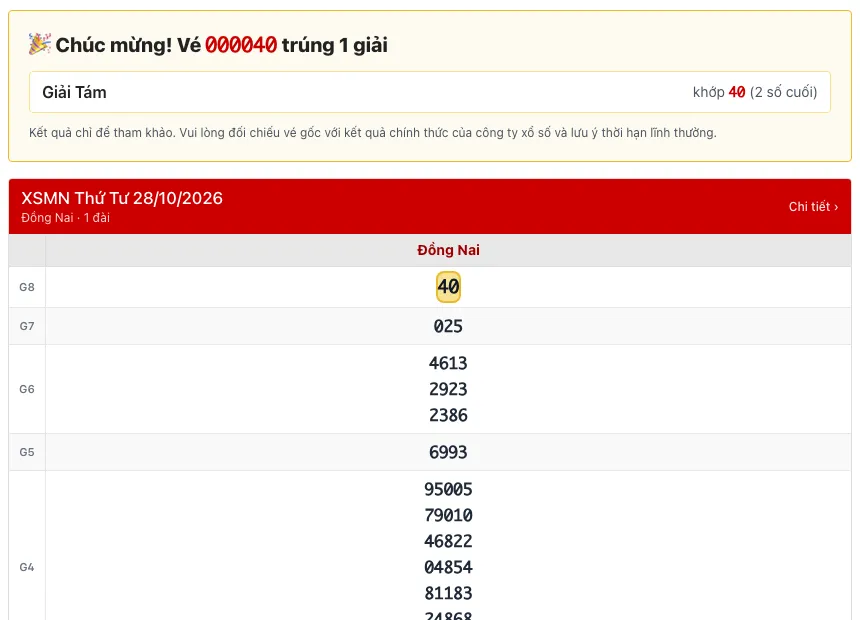Click the G4 row label
The height and width of the screenshot is (620, 860).
(27, 567)
